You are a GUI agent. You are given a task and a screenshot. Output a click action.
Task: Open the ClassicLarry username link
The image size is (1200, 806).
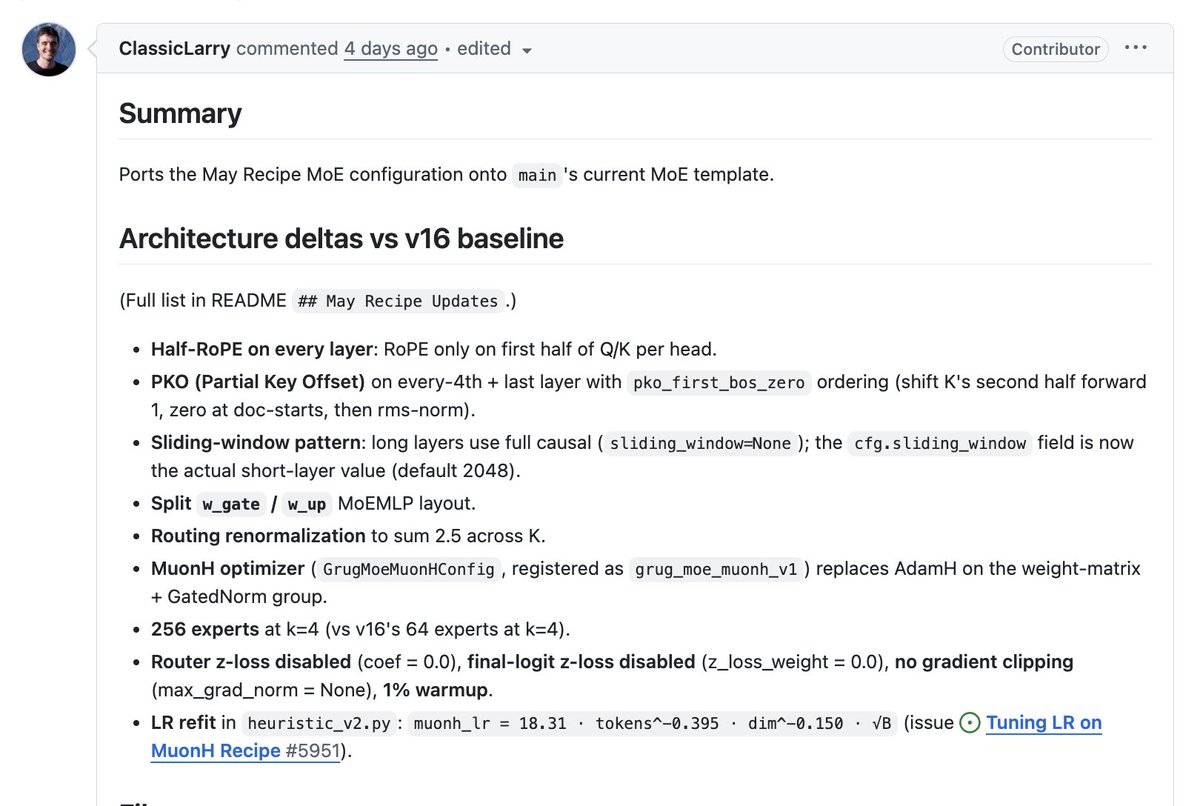[174, 48]
